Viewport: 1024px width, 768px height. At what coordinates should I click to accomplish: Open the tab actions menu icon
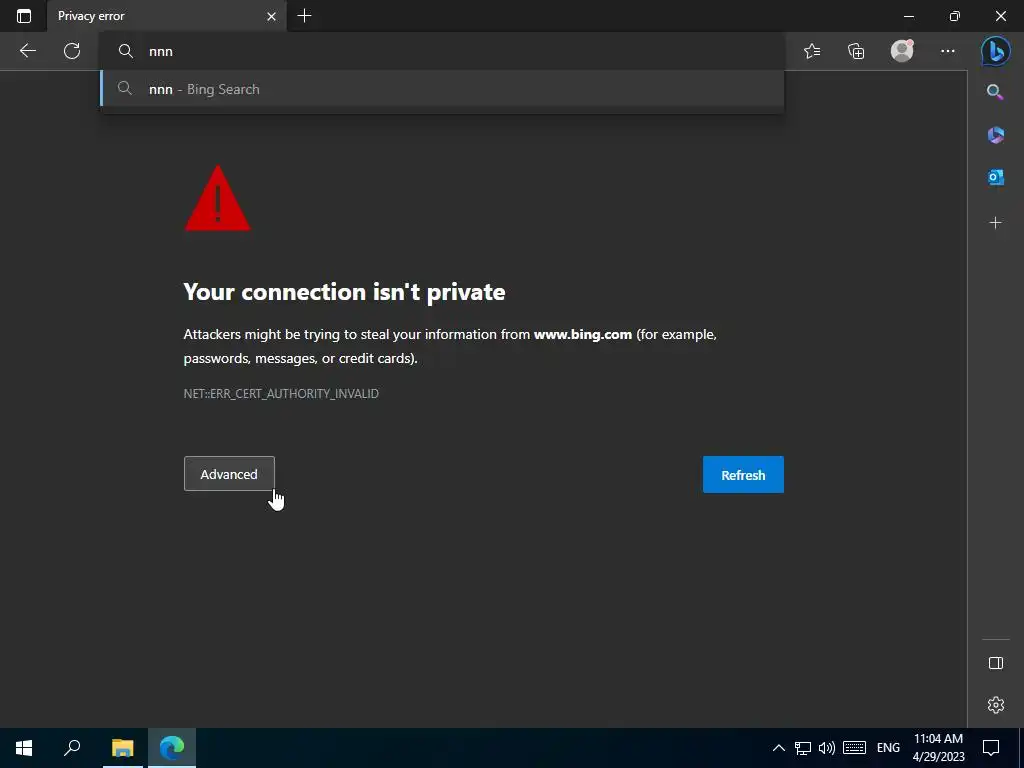(x=24, y=16)
